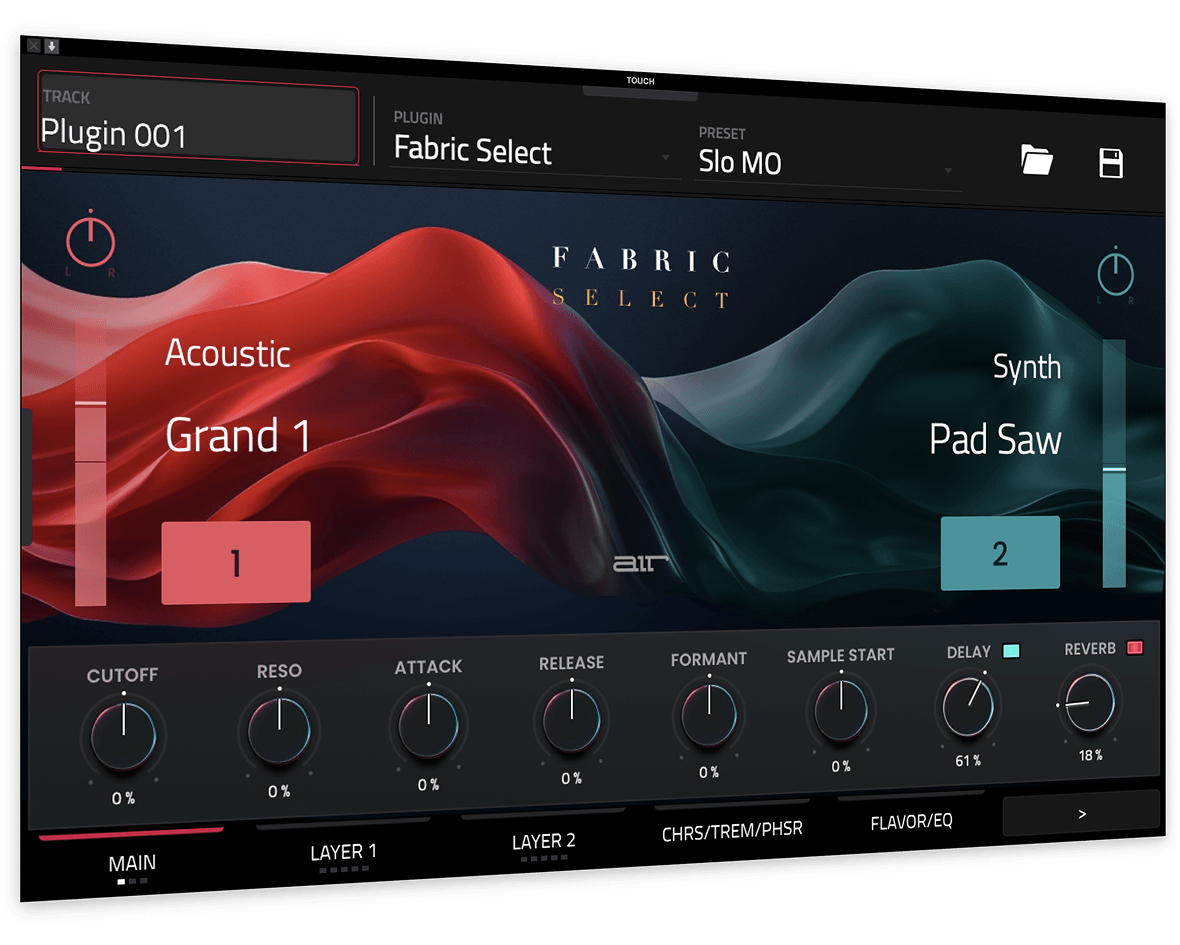Click the save preset floppy disk icon
Viewport: 1180px width, 945px height.
tap(1111, 163)
